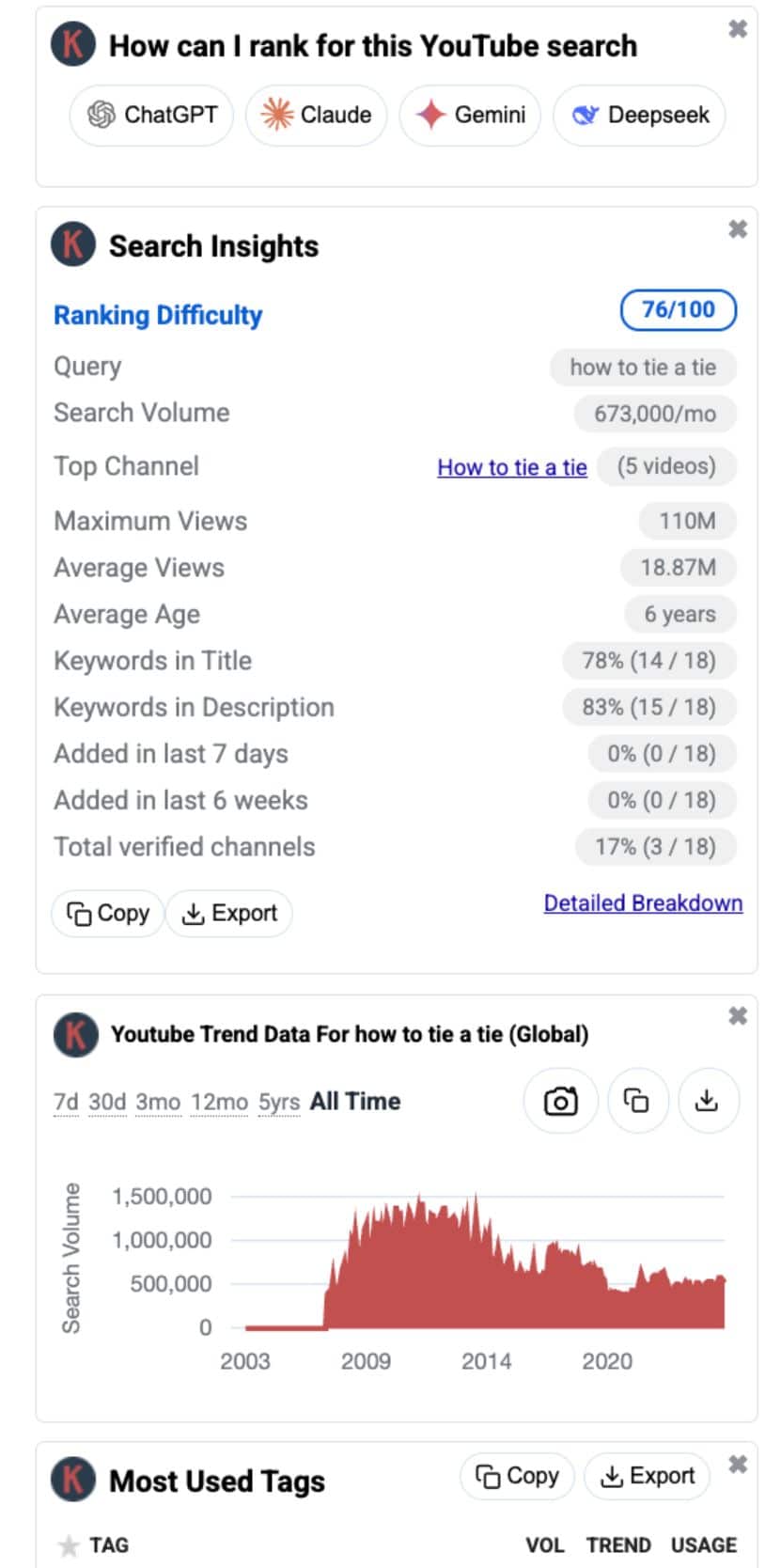Click the 76/100 difficulty score badge
Screen dimensions: 781x1568
tap(678, 309)
